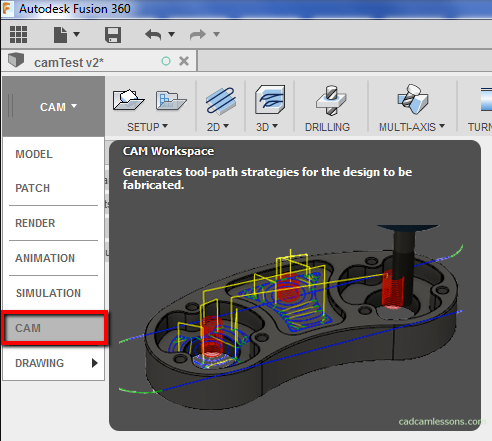492x441 pixels.
Task: Open the CAM workspace switcher dropdown
Action: pyautogui.click(x=54, y=107)
